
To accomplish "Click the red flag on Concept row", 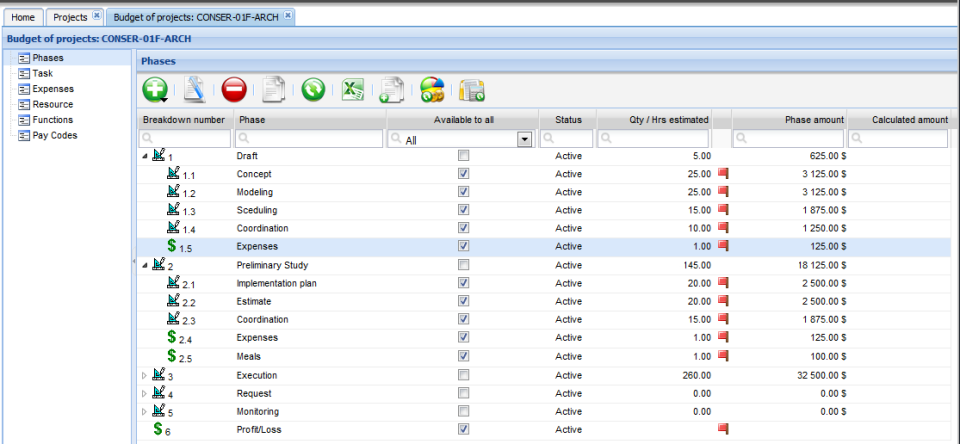I will 723,173.
